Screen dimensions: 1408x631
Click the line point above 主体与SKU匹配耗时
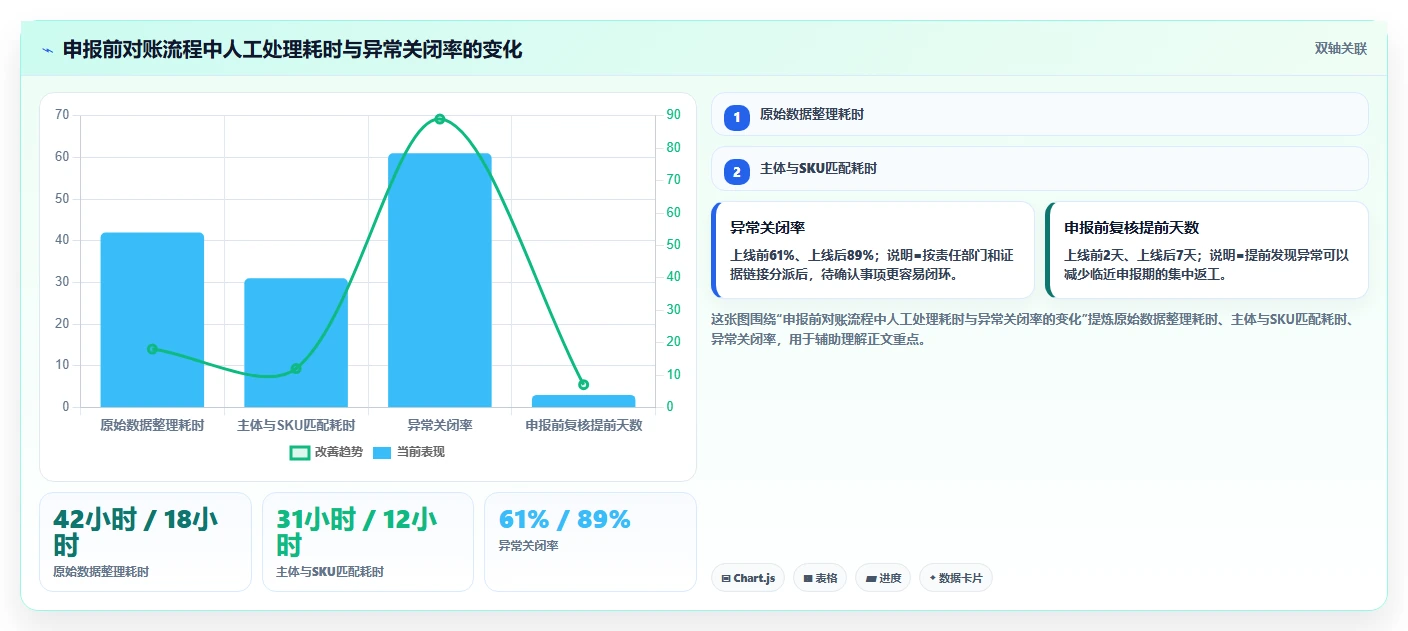pos(296,369)
